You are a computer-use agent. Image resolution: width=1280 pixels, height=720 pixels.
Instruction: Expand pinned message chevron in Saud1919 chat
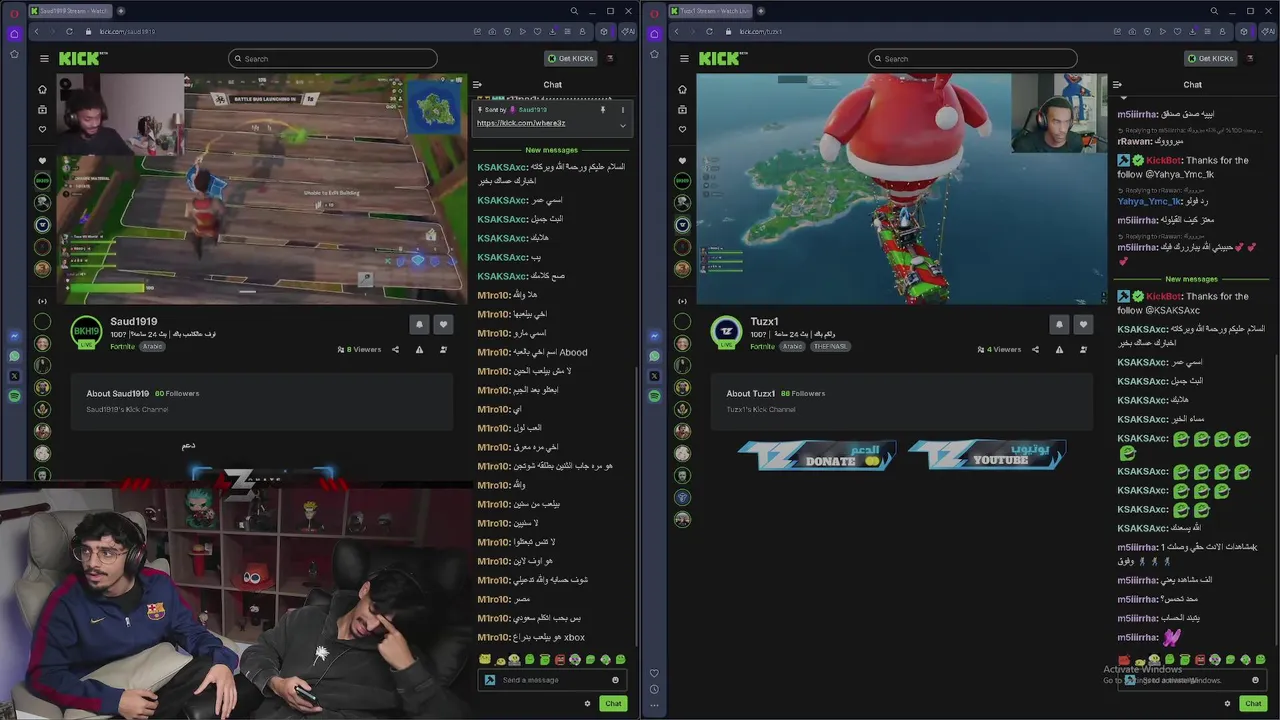[622, 124]
